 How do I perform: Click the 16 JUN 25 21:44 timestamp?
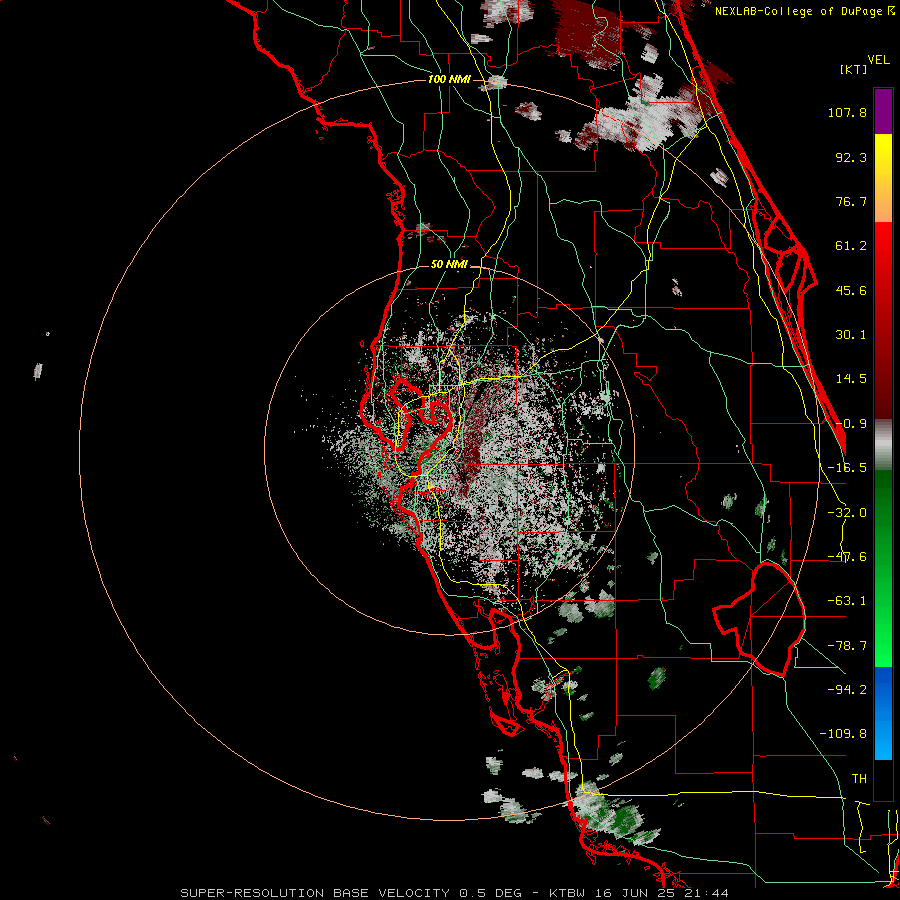click(x=662, y=893)
